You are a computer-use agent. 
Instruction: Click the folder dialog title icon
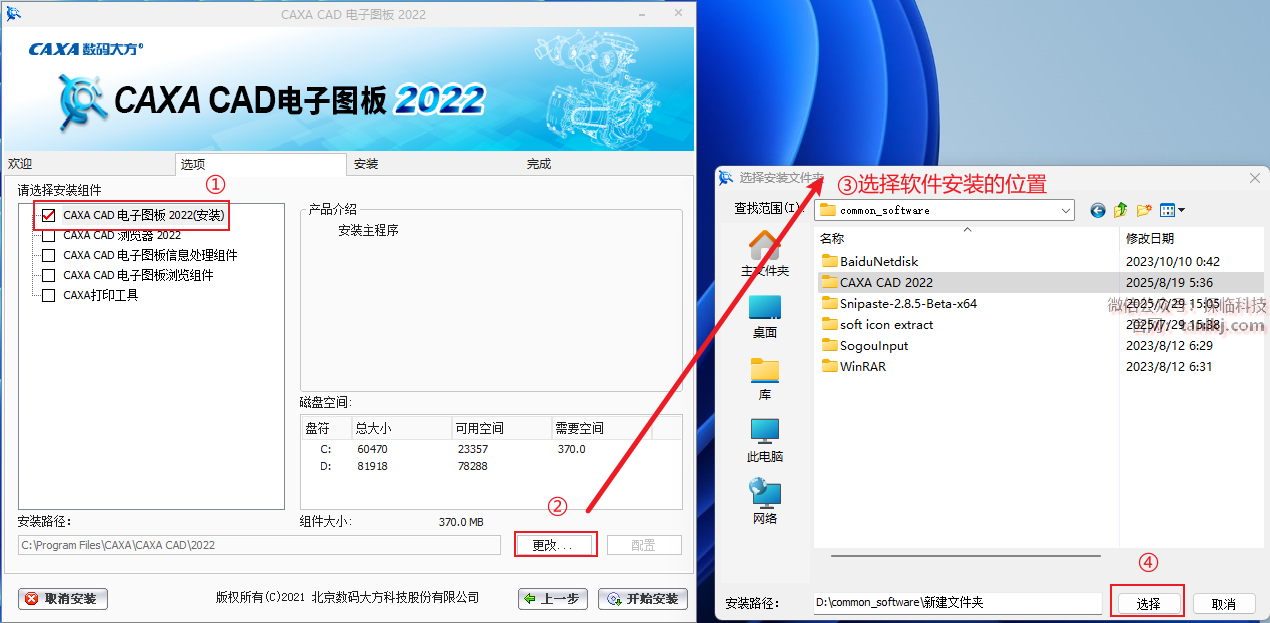[726, 178]
